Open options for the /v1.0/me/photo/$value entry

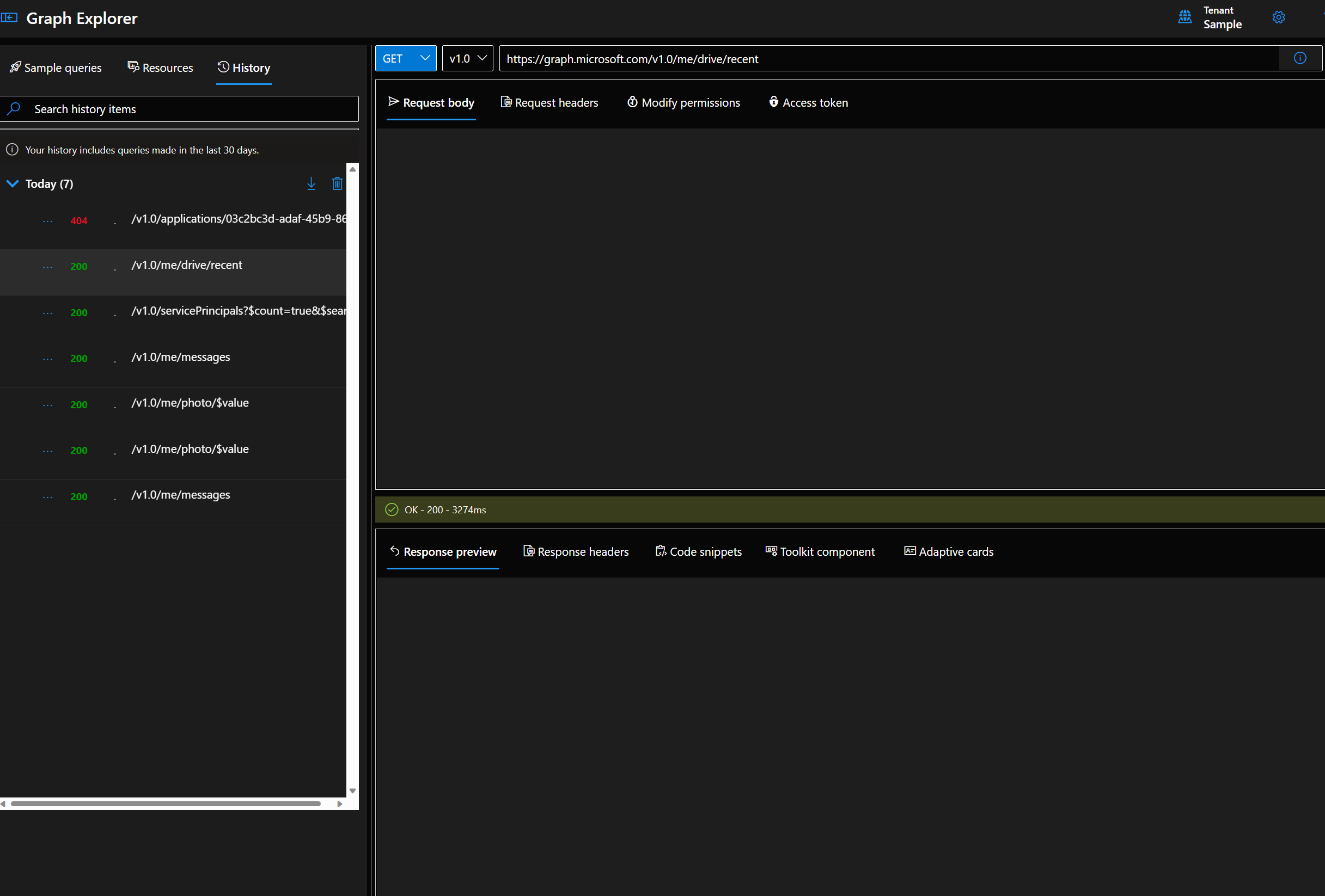point(47,404)
